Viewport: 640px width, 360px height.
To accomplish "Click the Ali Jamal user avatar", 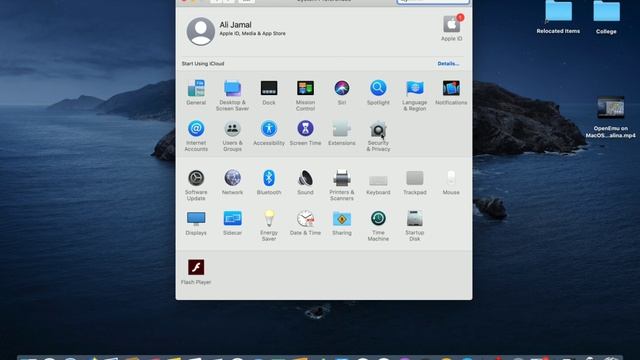I will coord(200,31).
